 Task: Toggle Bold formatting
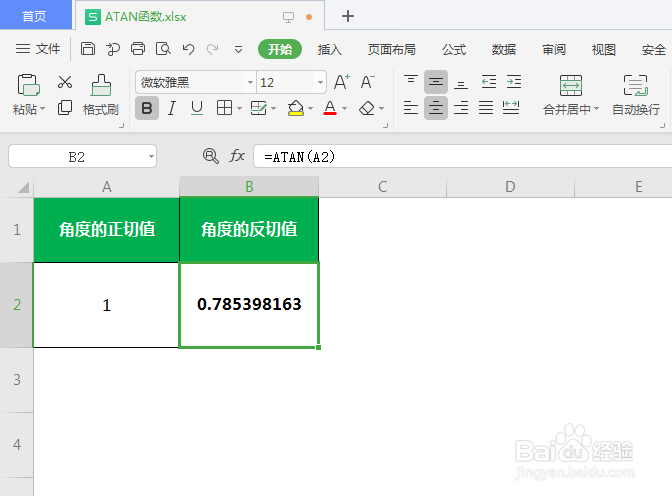pyautogui.click(x=147, y=108)
